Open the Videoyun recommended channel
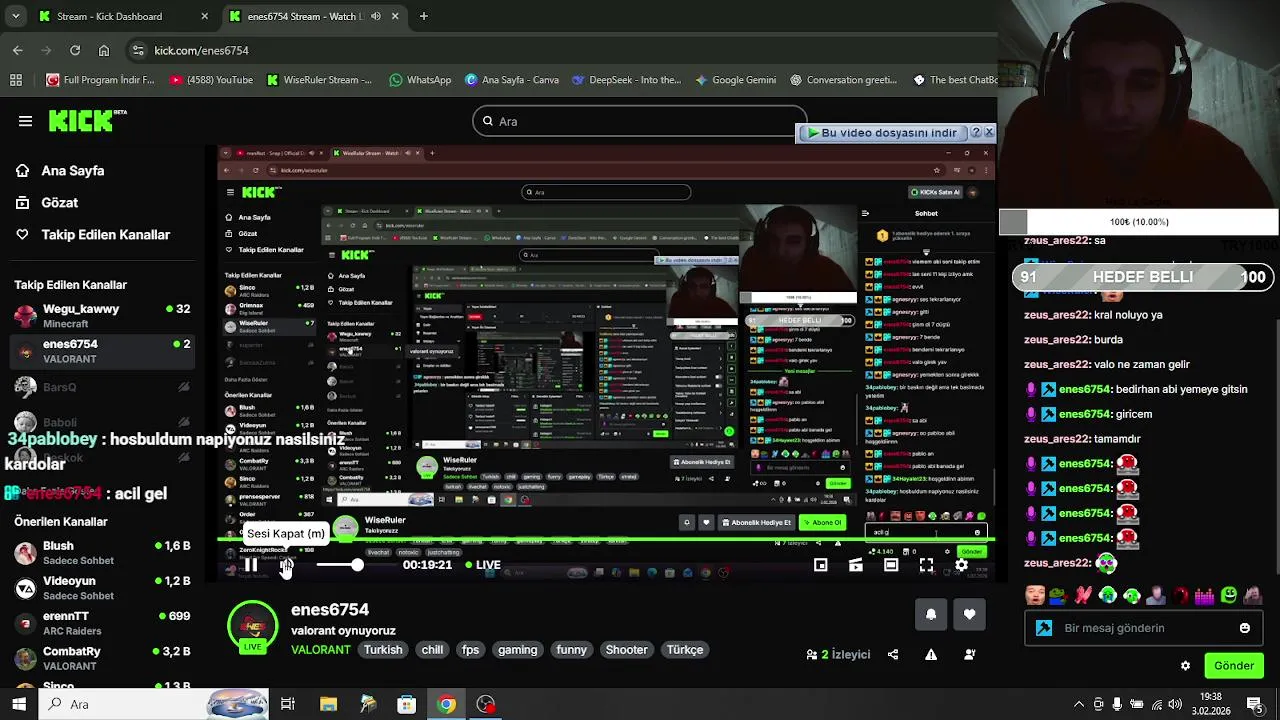Image resolution: width=1280 pixels, height=720 pixels. [100, 588]
